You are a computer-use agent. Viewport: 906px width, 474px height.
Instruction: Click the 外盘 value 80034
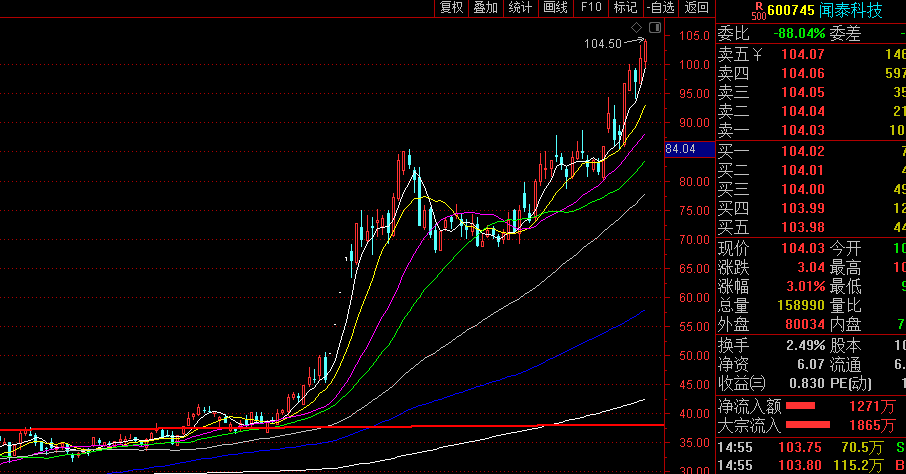pos(805,325)
